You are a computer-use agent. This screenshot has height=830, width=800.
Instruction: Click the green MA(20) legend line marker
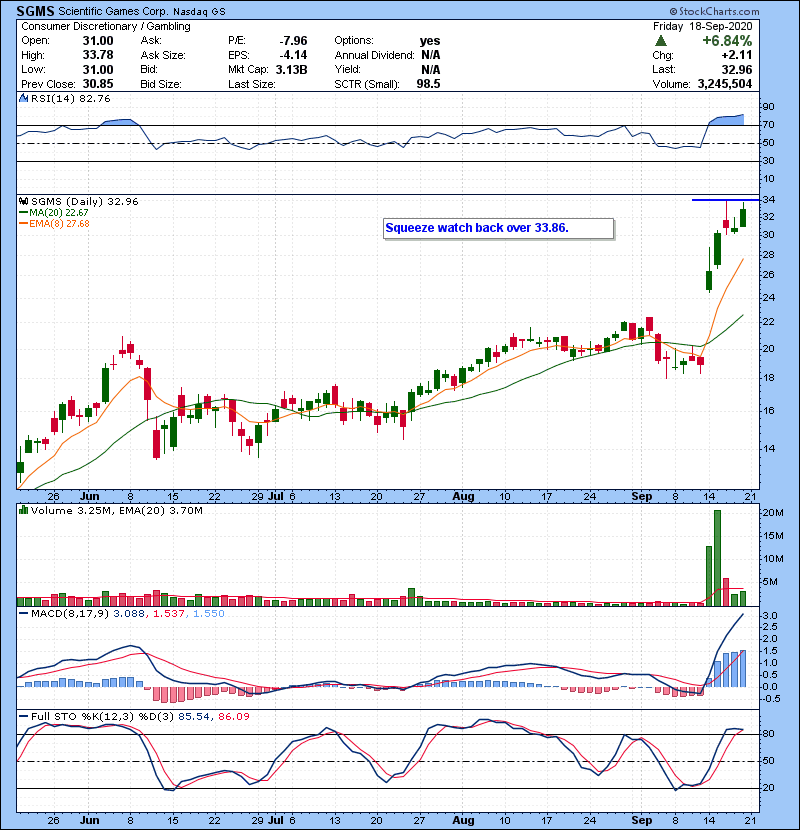(x=24, y=212)
